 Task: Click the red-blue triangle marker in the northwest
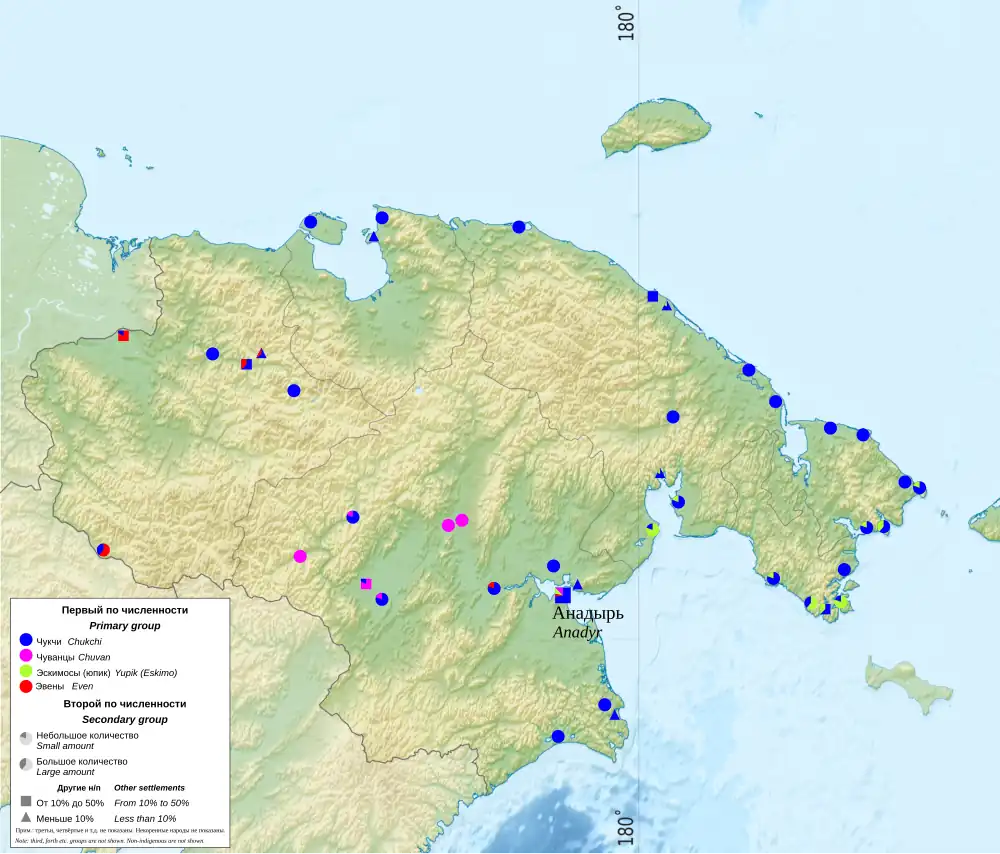coord(261,353)
